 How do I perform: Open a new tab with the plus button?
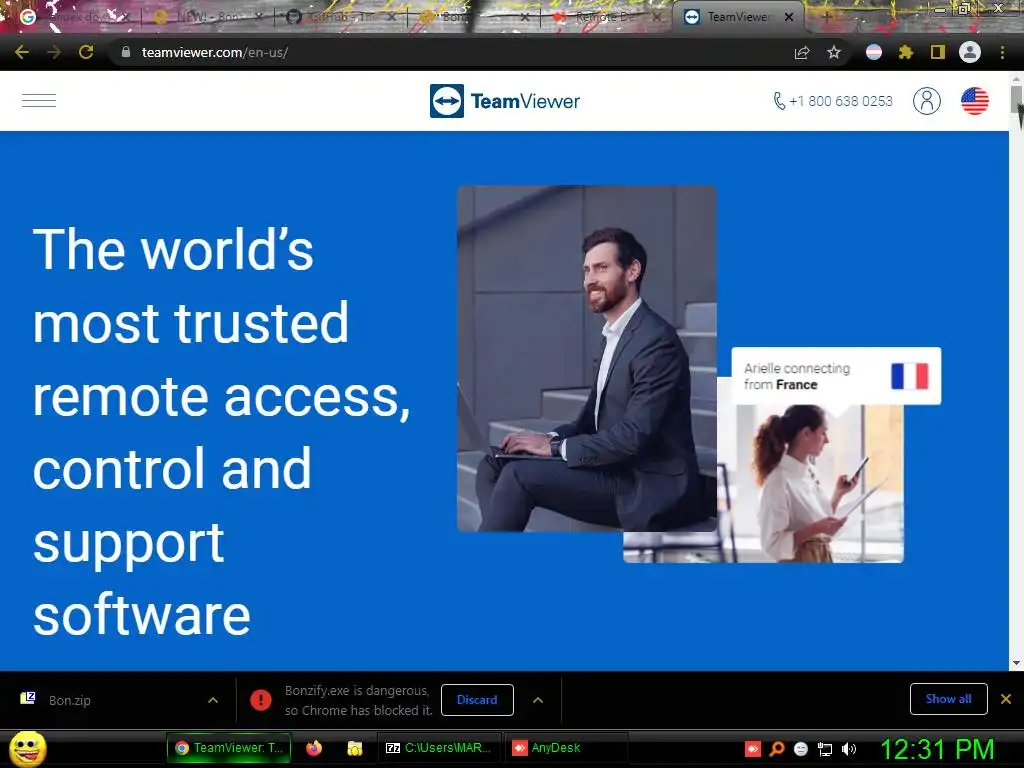click(826, 17)
